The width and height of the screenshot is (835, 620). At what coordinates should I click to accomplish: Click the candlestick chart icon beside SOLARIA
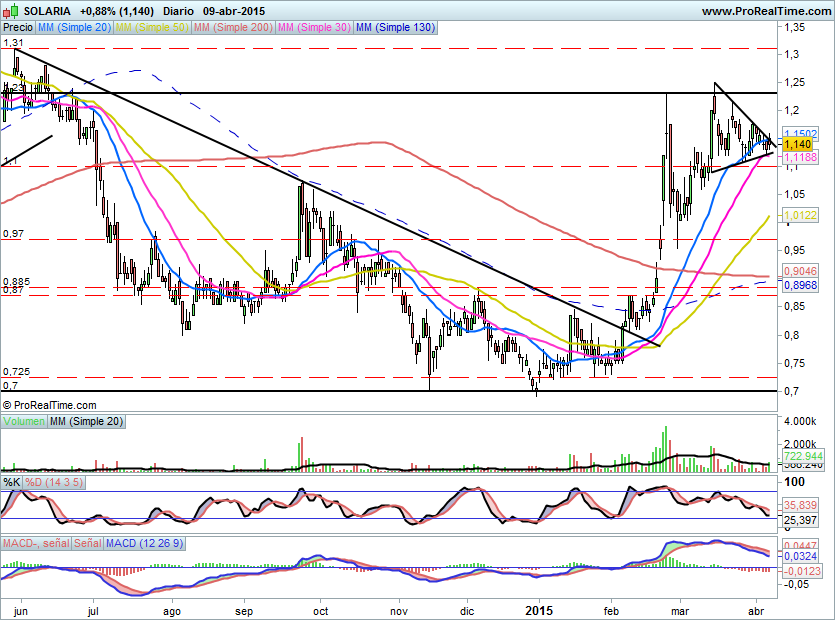tap(9, 10)
